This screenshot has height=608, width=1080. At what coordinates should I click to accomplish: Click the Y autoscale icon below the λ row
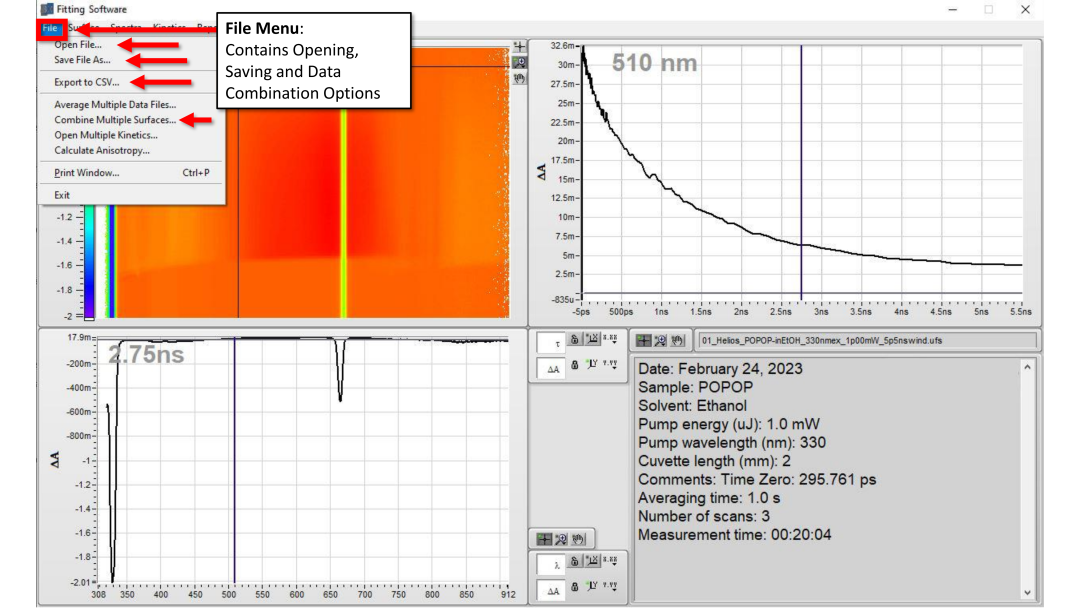pos(592,585)
